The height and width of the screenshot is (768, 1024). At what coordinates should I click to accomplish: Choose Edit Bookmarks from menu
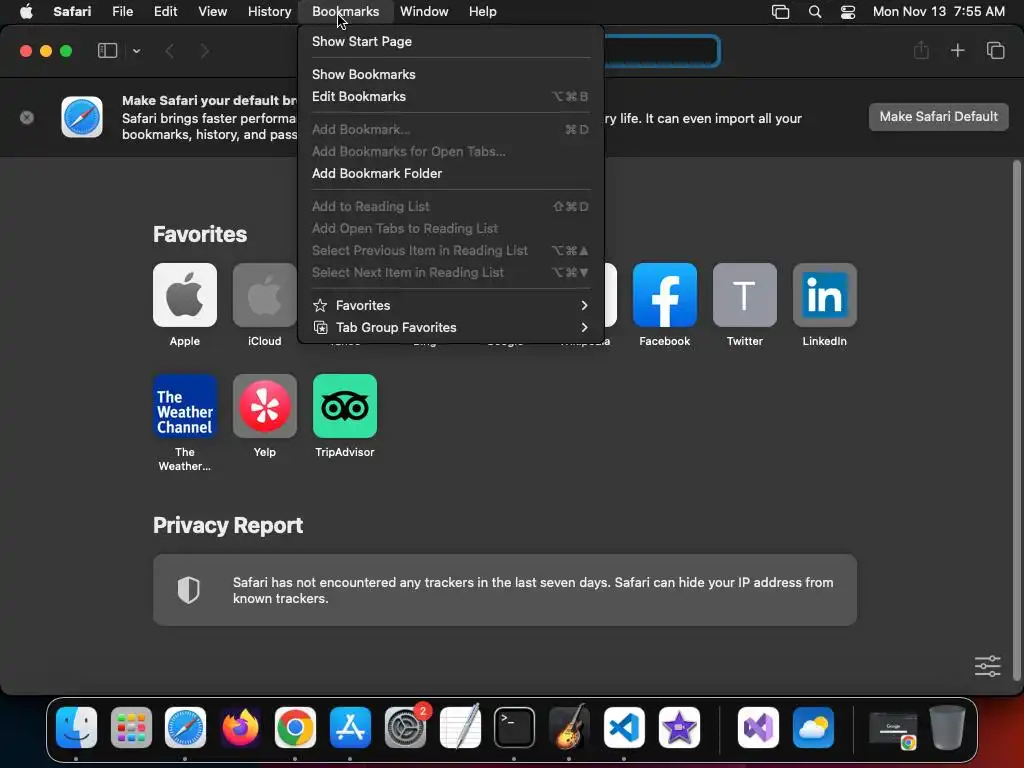coord(451,97)
